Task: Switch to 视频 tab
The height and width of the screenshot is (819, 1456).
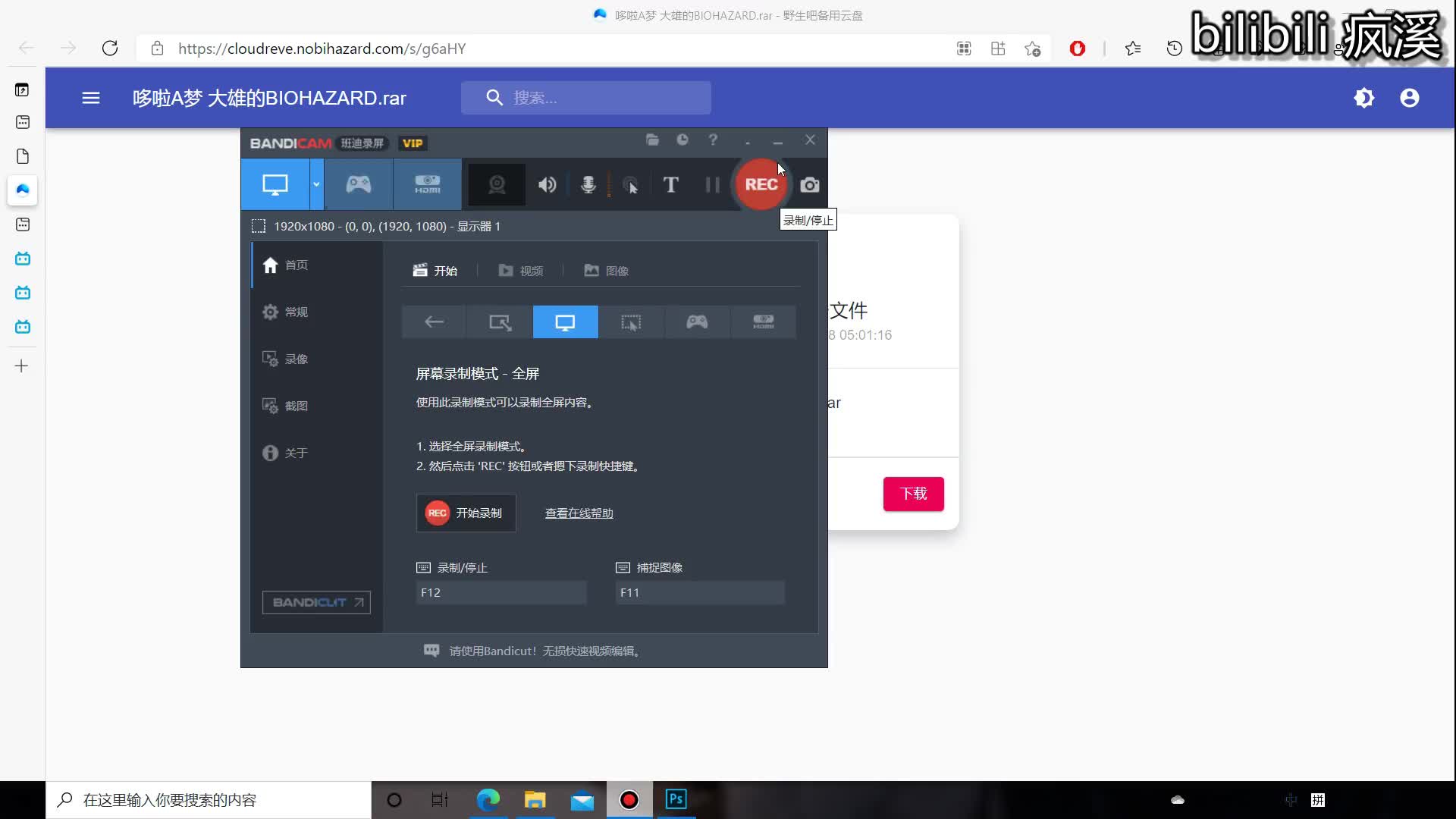Action: pyautogui.click(x=520, y=271)
